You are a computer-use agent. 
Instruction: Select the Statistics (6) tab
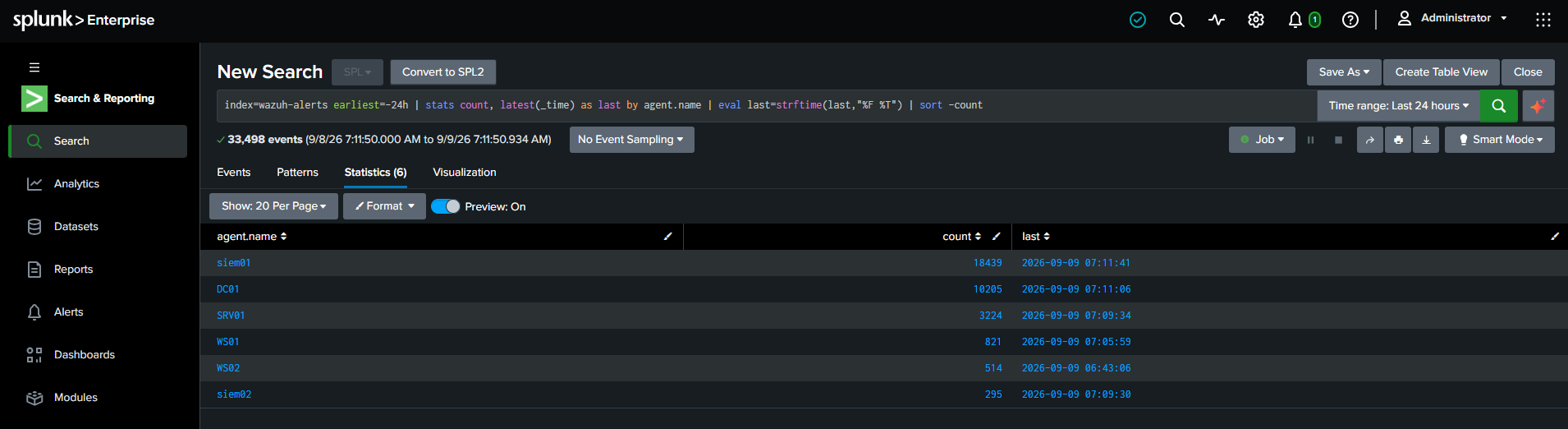[x=375, y=173]
